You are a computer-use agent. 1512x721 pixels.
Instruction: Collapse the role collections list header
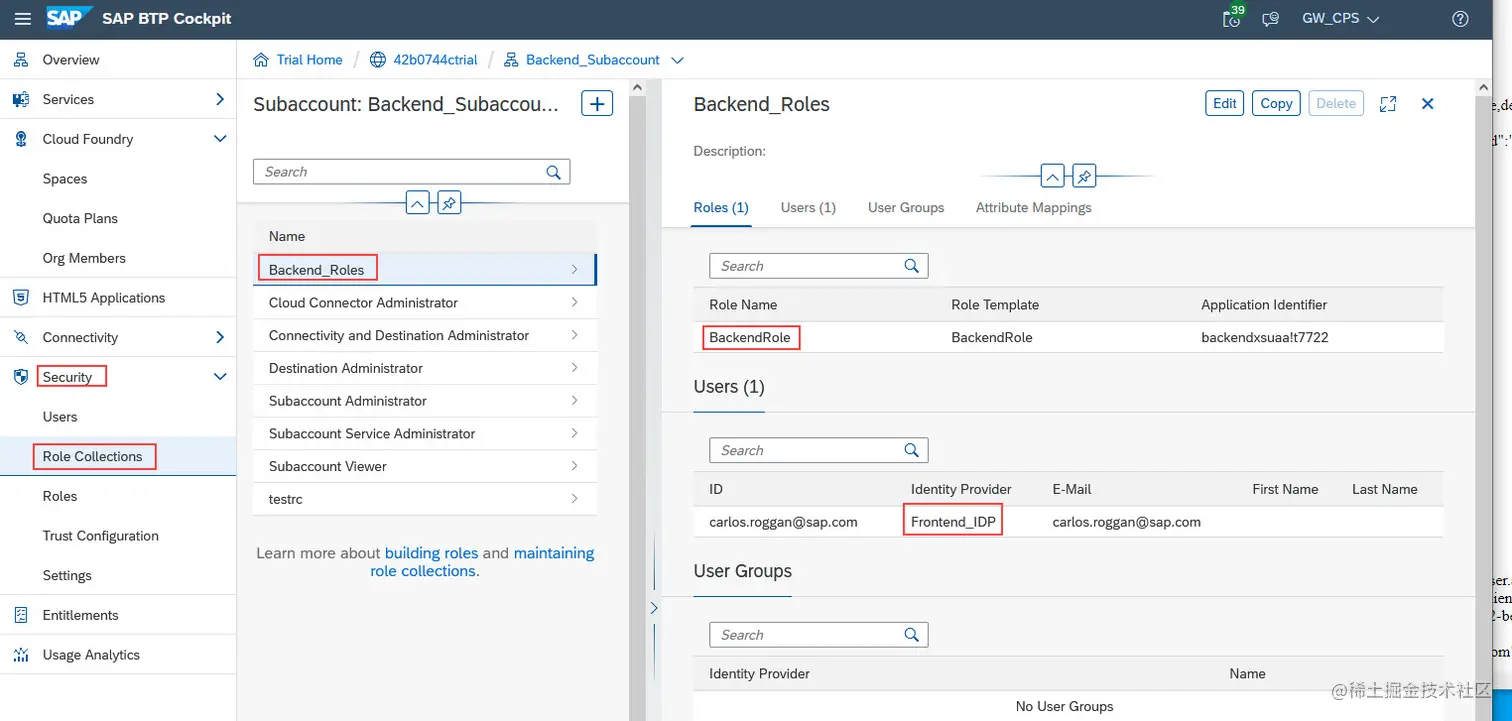pyautogui.click(x=418, y=203)
